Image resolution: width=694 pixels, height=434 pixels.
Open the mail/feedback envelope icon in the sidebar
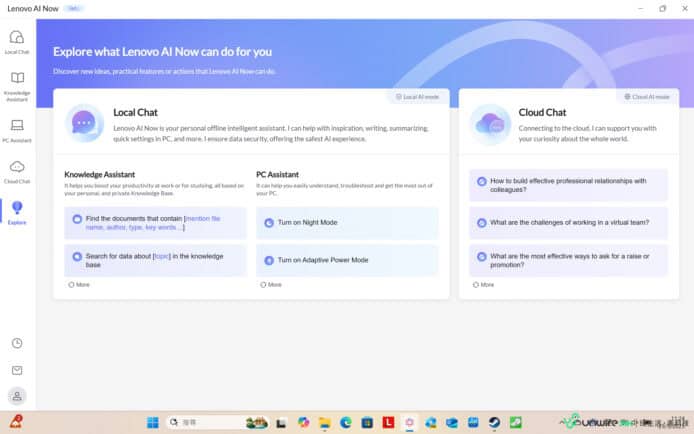pos(17,370)
